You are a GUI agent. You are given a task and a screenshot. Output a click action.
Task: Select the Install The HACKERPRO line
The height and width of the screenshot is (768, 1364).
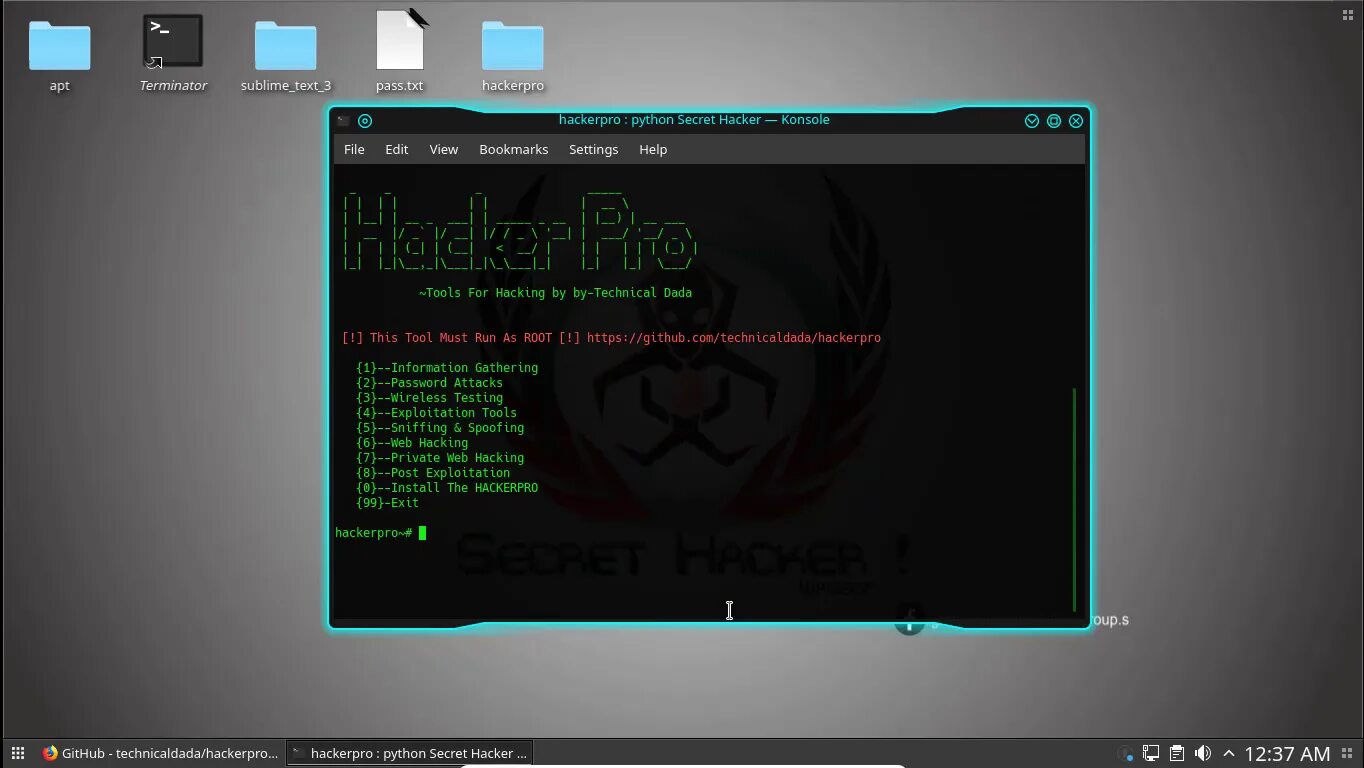[x=447, y=488]
